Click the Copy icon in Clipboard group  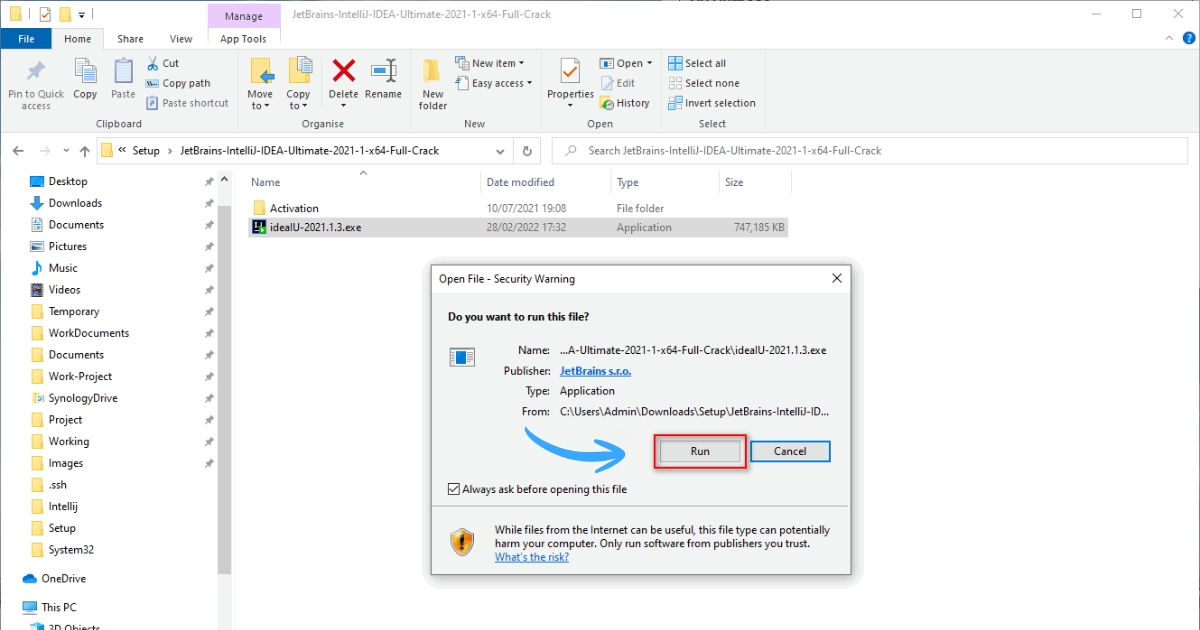pos(86,71)
